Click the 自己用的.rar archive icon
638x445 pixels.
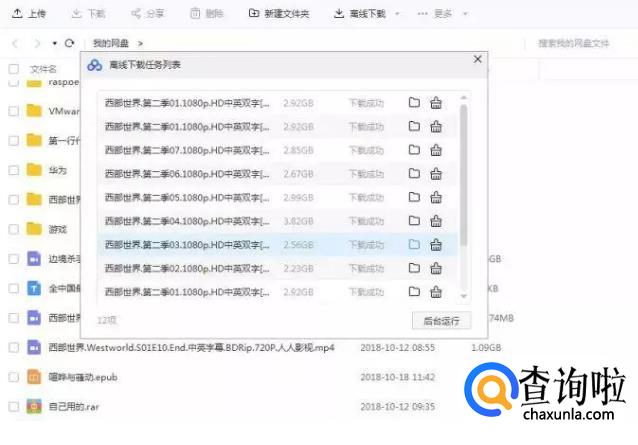coord(34,406)
